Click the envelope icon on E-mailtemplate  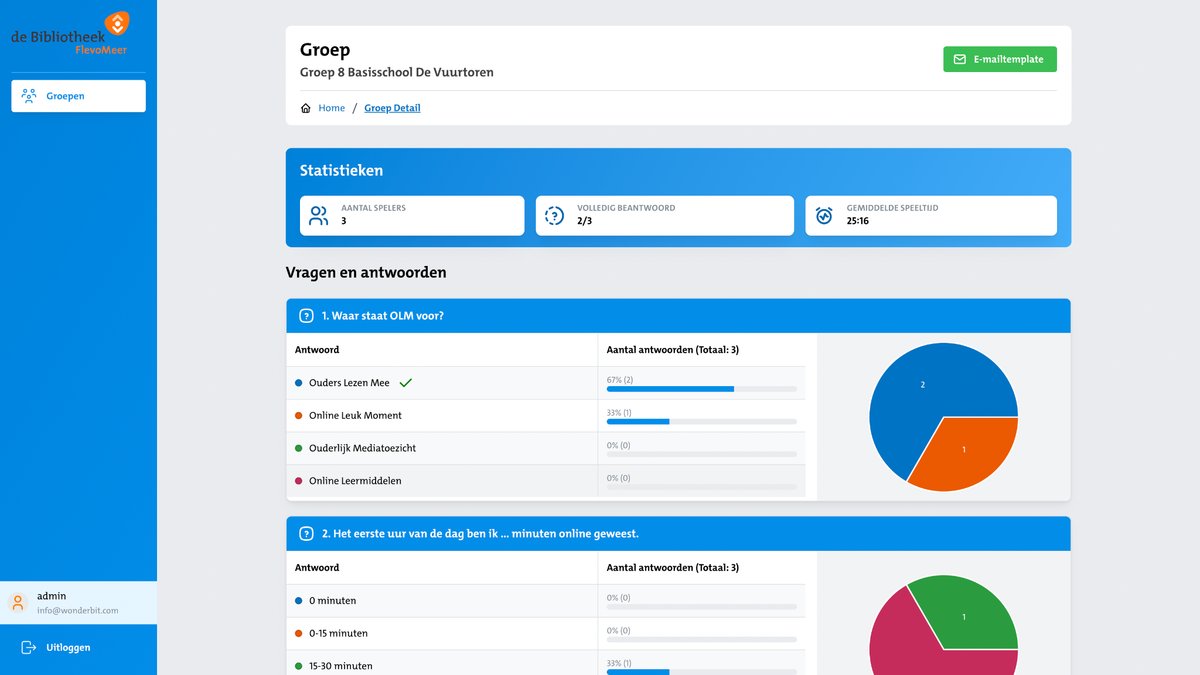pos(960,59)
